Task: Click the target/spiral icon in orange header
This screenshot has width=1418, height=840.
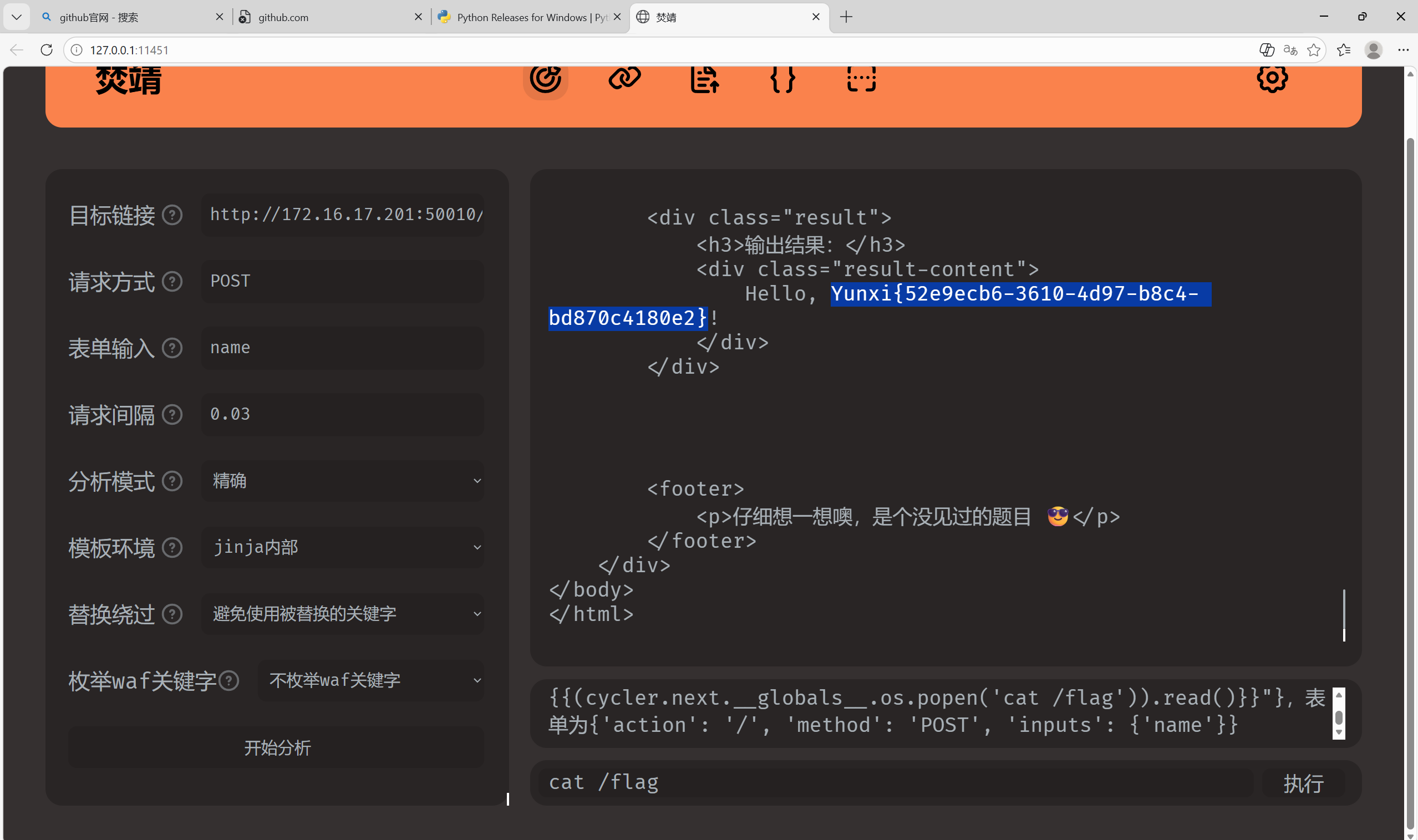Action: point(545,79)
